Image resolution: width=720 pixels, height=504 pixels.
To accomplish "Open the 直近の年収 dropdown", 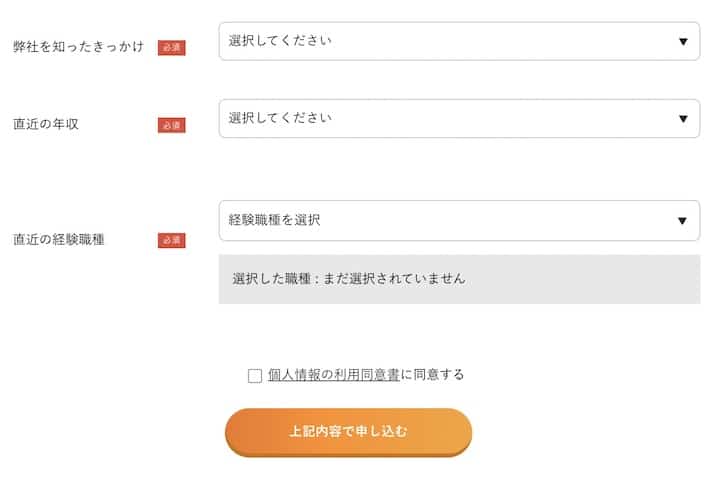I will (459, 118).
